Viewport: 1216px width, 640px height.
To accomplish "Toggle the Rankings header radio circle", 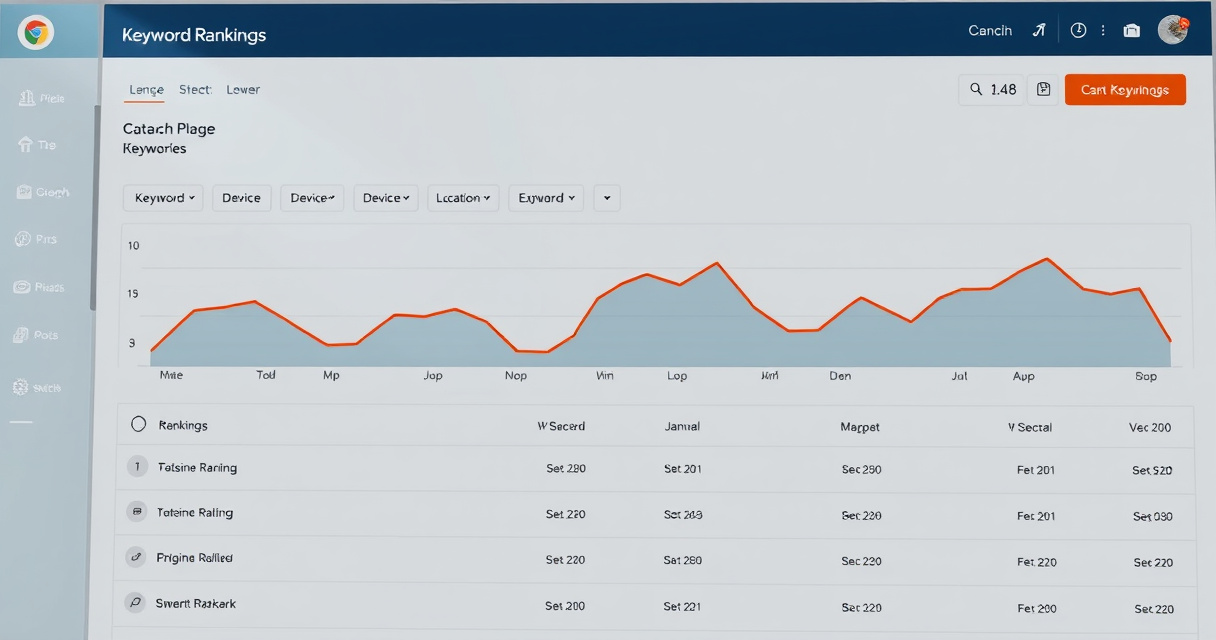I will tap(139, 425).
